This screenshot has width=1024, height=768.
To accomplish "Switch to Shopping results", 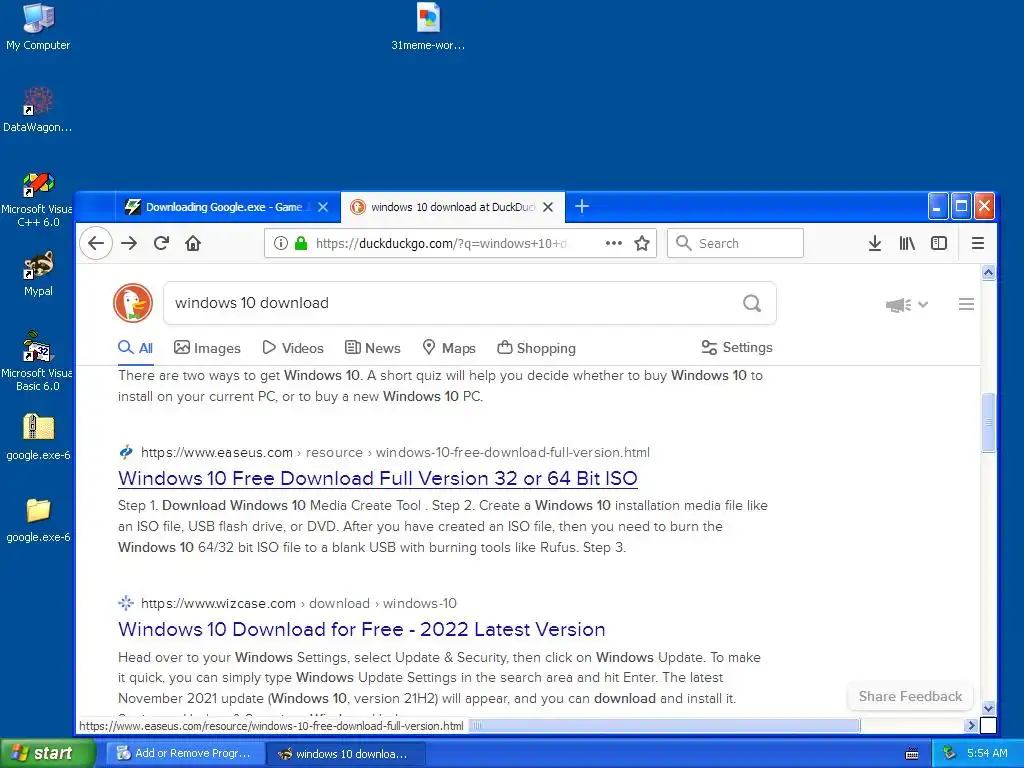I will [x=537, y=348].
